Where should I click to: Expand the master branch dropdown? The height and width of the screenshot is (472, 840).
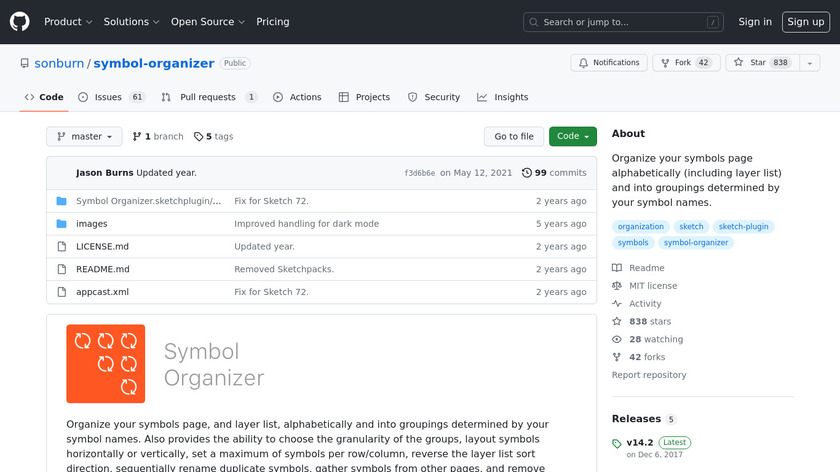tap(84, 136)
